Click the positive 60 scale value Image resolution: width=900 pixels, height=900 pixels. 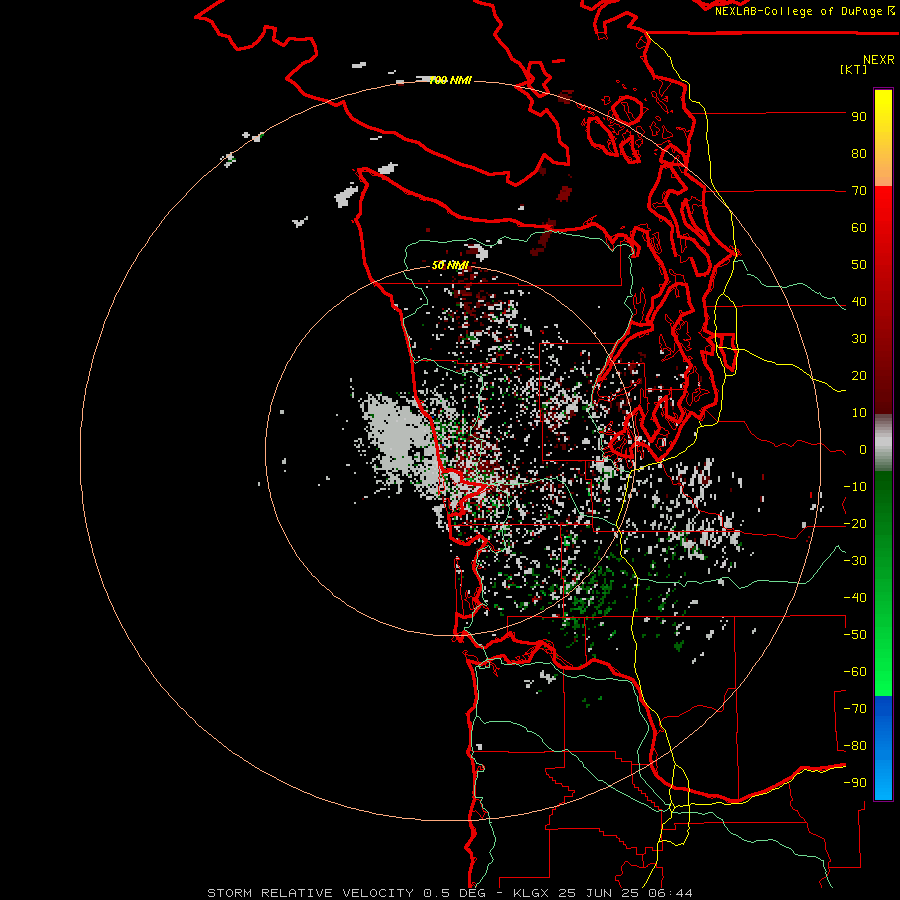pos(859,228)
